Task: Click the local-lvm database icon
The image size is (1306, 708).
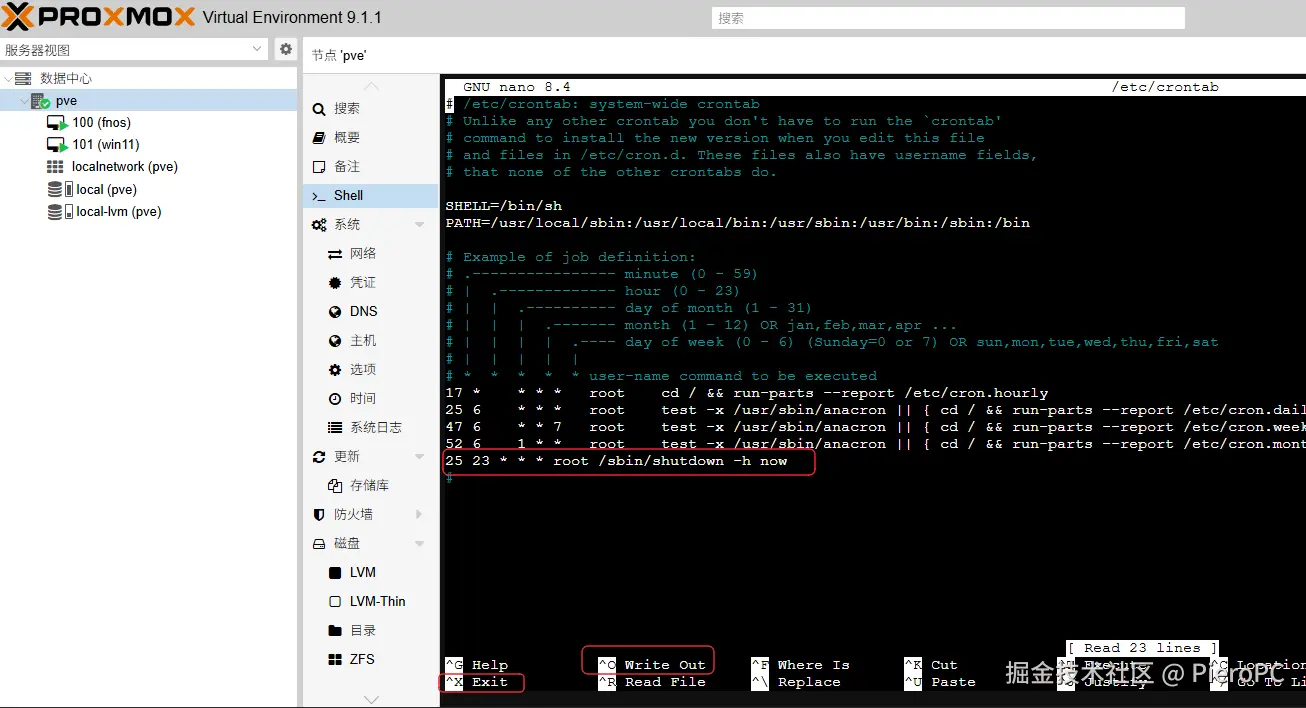Action: pos(55,211)
